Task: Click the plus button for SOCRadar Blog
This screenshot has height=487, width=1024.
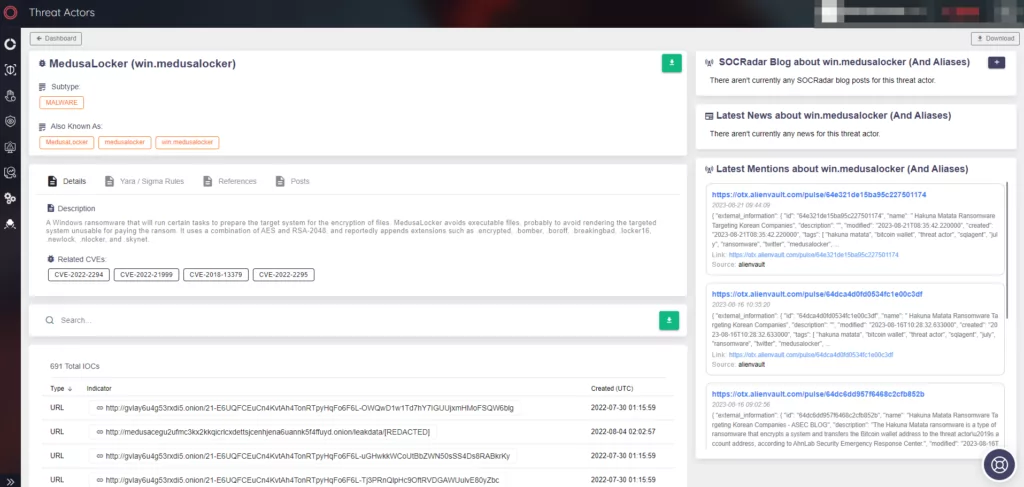Action: (x=996, y=62)
